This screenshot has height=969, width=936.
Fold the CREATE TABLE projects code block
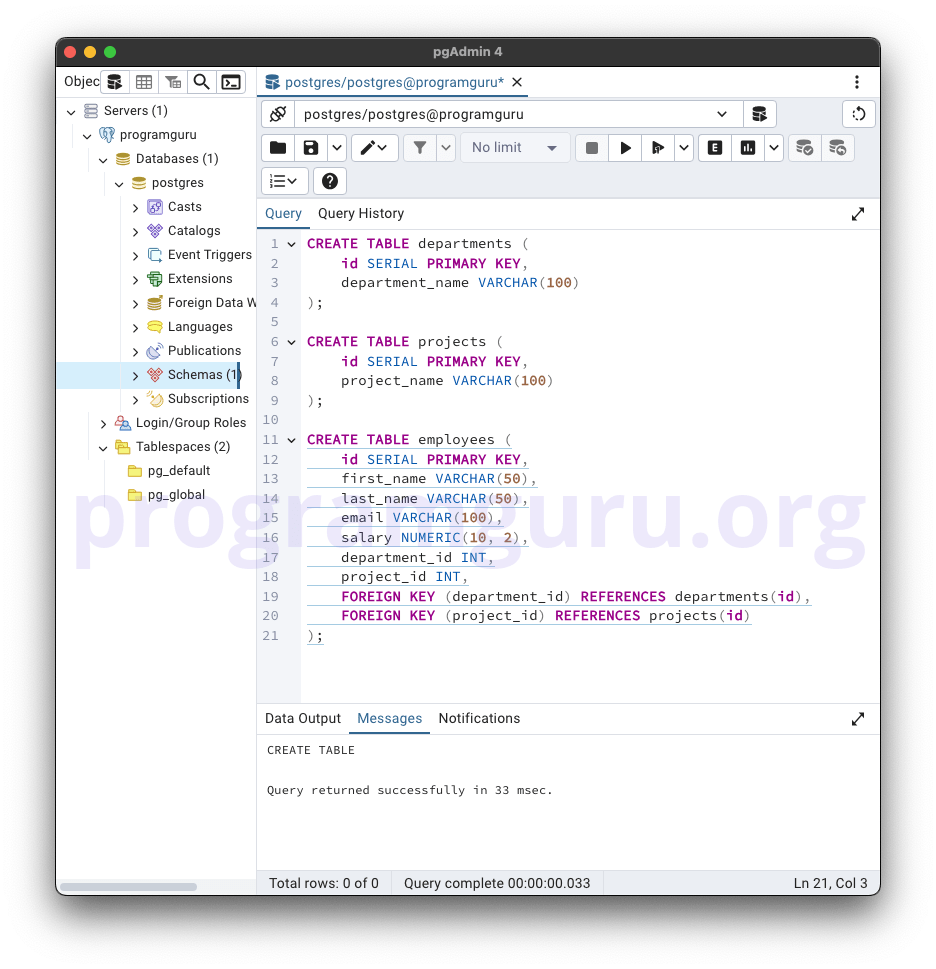[x=292, y=342]
